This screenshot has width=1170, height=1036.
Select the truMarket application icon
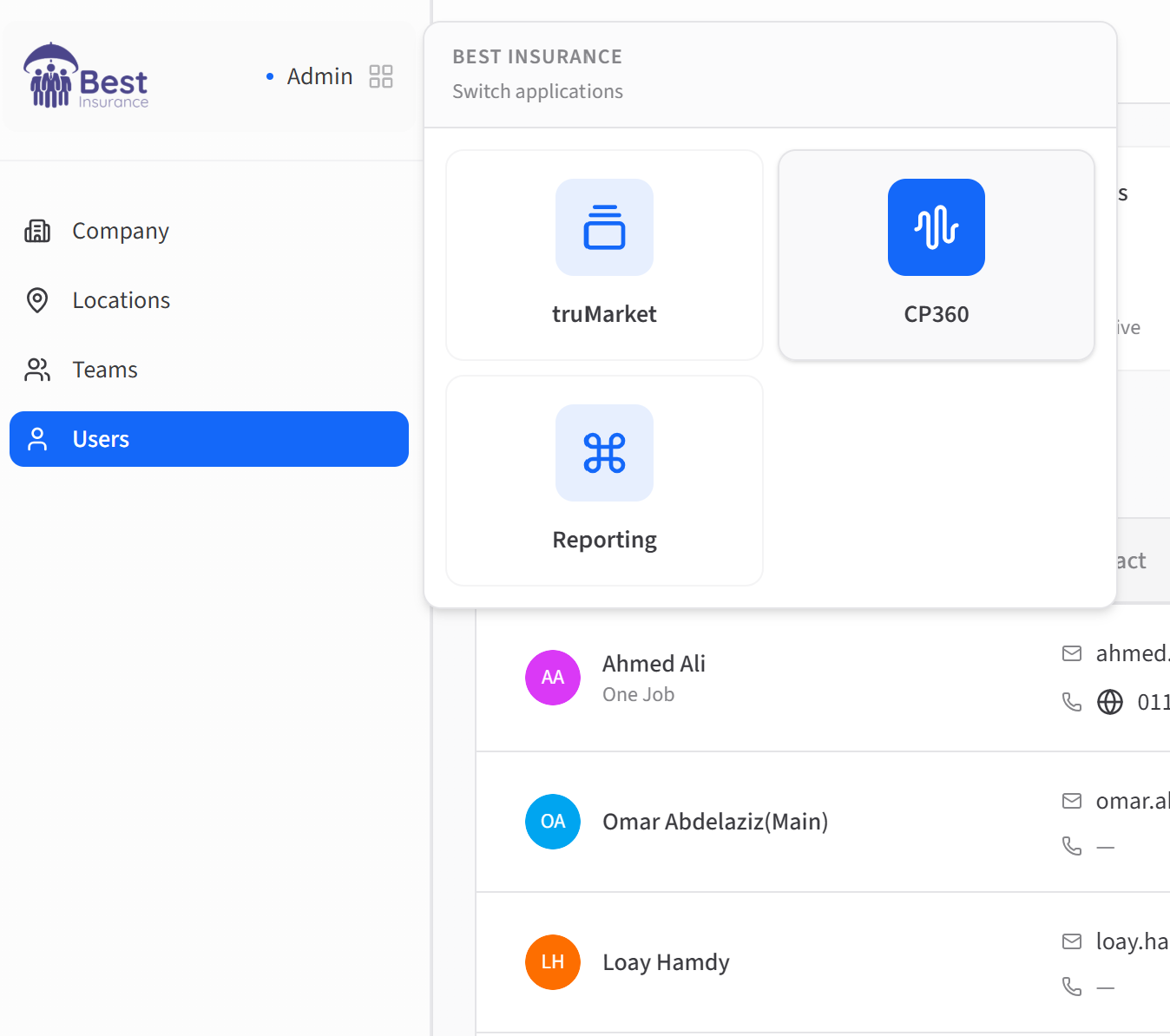604,227
